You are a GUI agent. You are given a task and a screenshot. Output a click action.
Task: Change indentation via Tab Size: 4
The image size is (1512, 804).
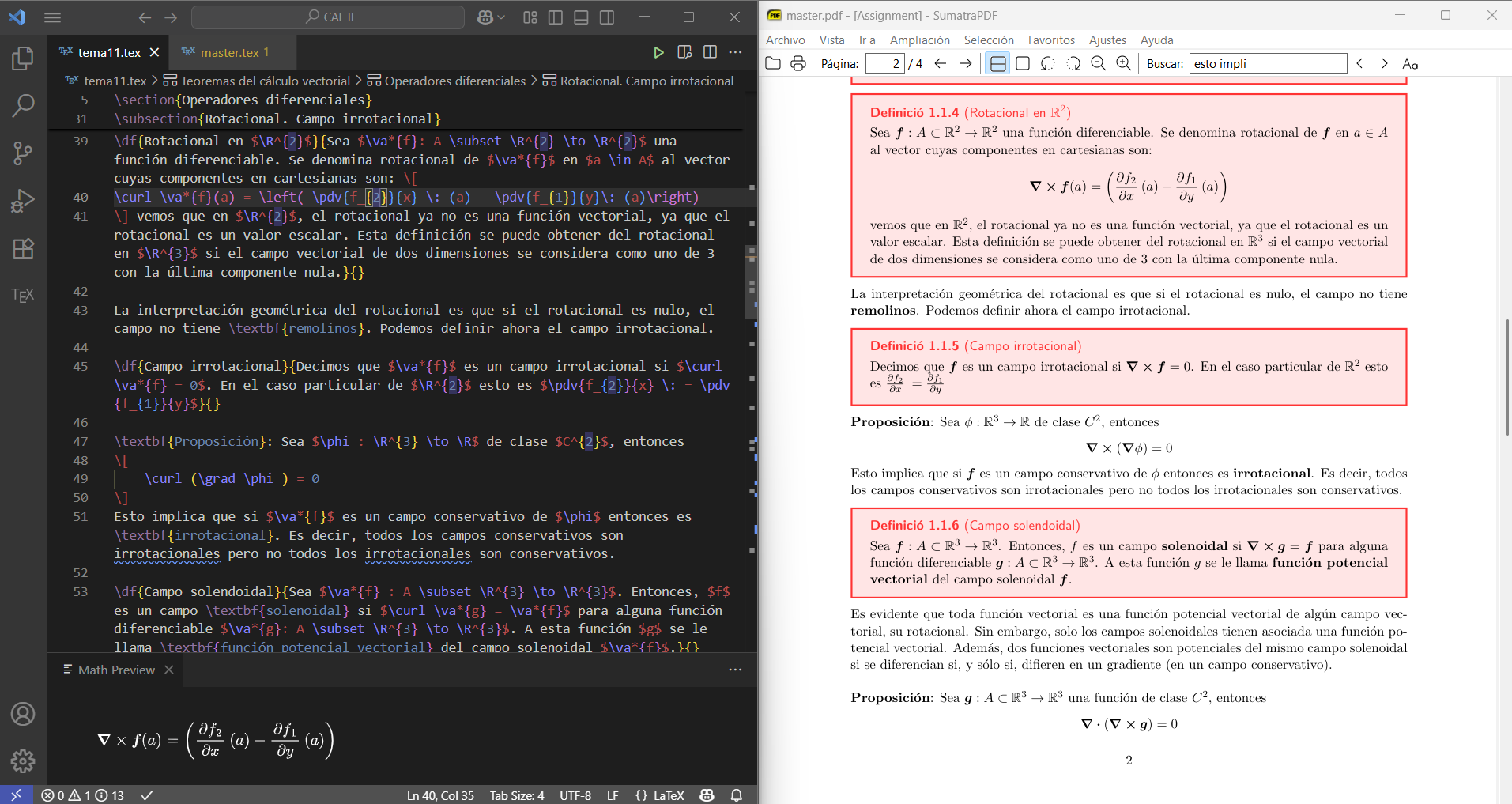tap(517, 795)
